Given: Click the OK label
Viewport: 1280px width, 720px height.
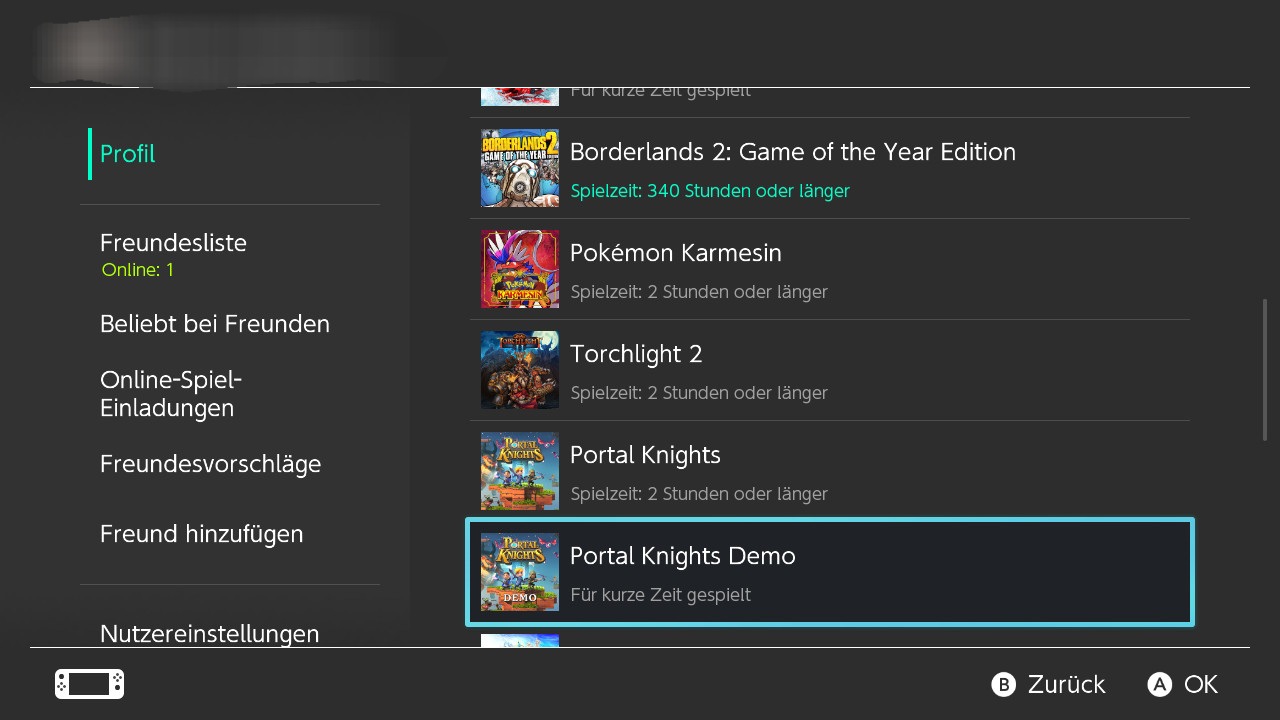Looking at the screenshot, I should click(1200, 684).
